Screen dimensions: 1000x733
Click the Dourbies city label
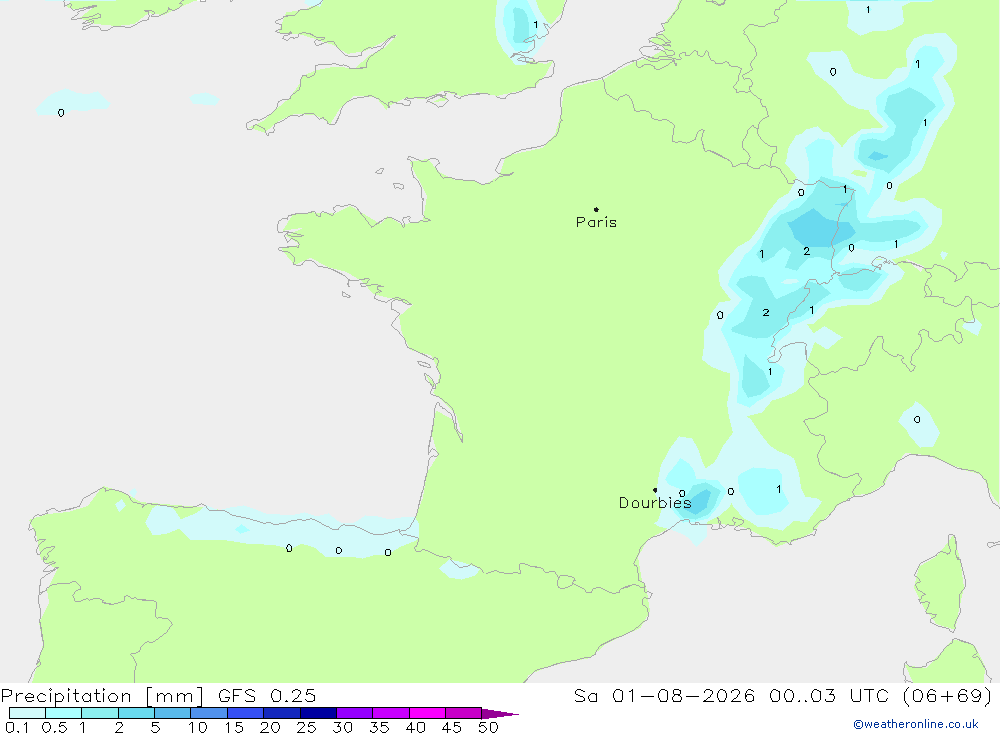point(655,503)
